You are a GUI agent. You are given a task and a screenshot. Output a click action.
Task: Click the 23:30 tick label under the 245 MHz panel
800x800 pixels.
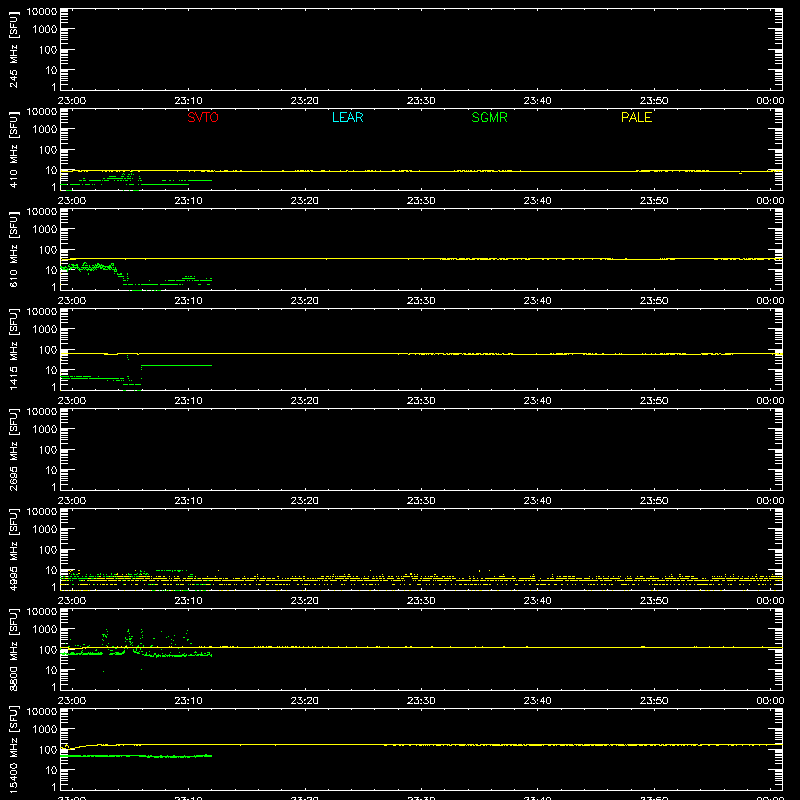[x=421, y=101]
